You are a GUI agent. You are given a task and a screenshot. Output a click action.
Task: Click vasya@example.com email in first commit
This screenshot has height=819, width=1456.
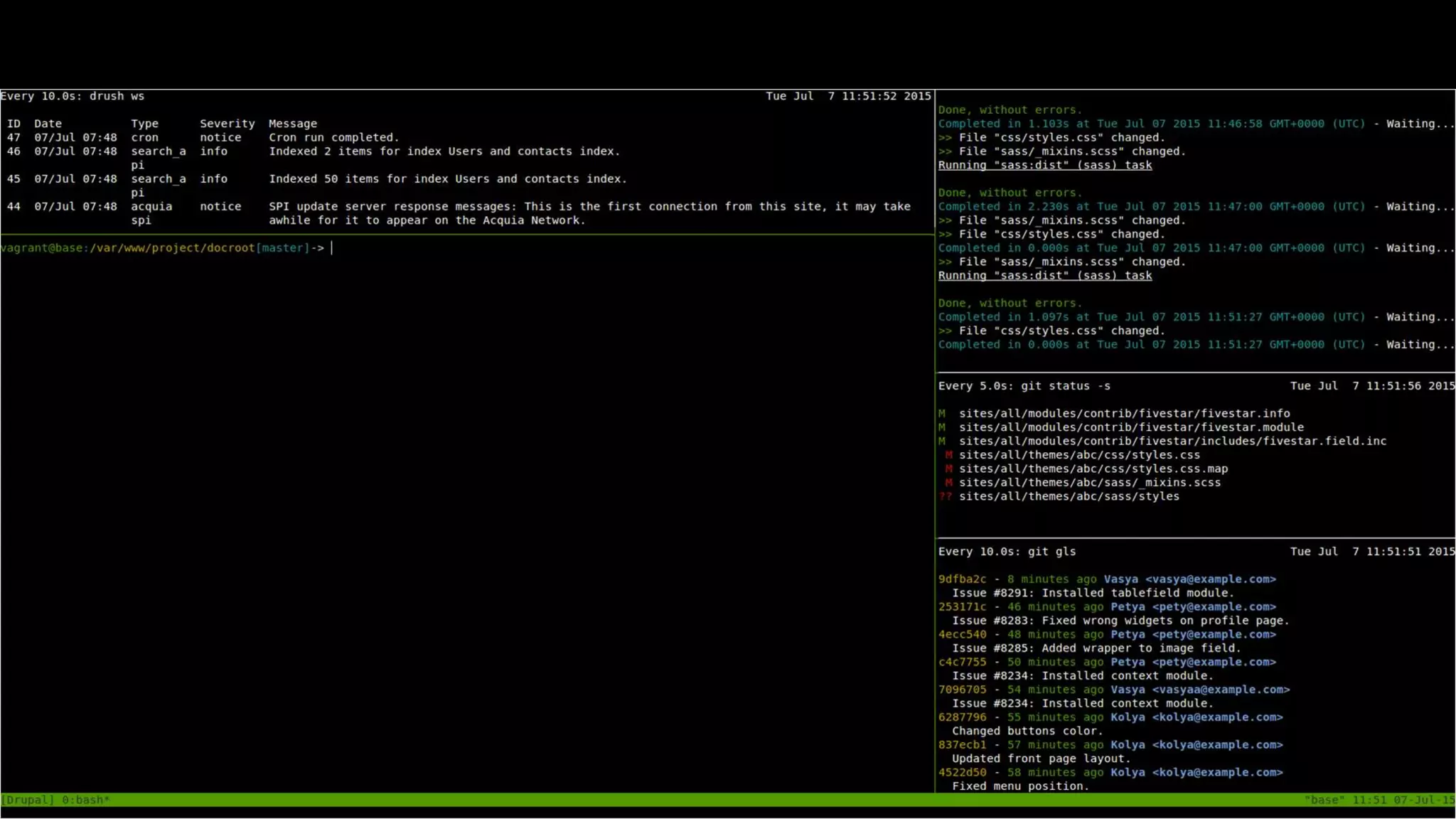point(1210,579)
